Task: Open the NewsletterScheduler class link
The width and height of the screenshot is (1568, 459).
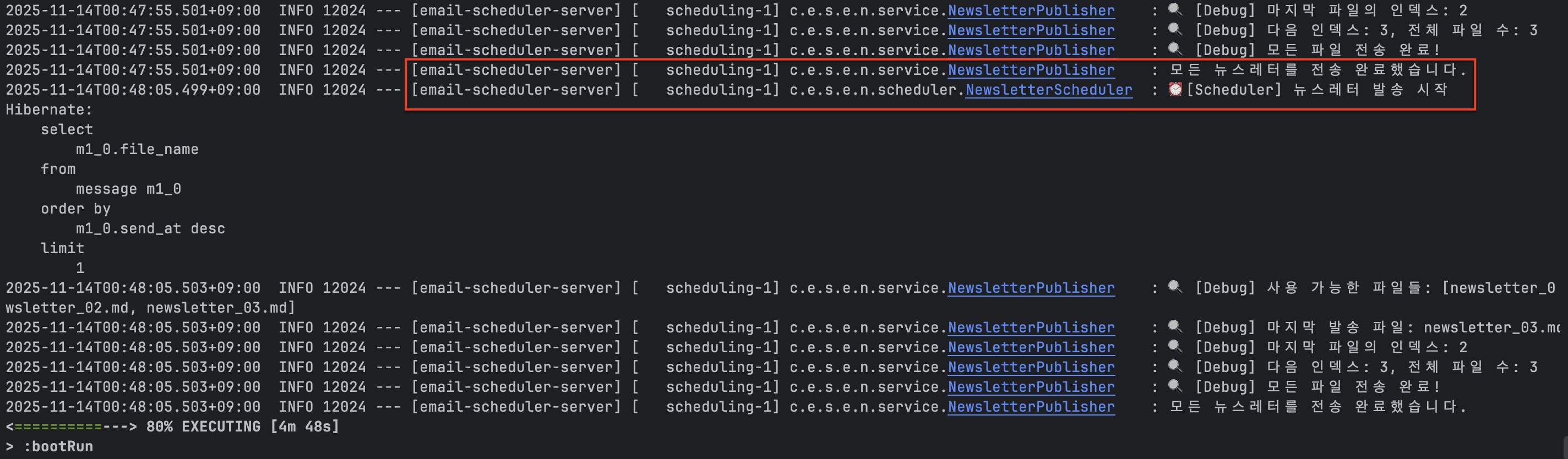Action: click(x=1048, y=90)
